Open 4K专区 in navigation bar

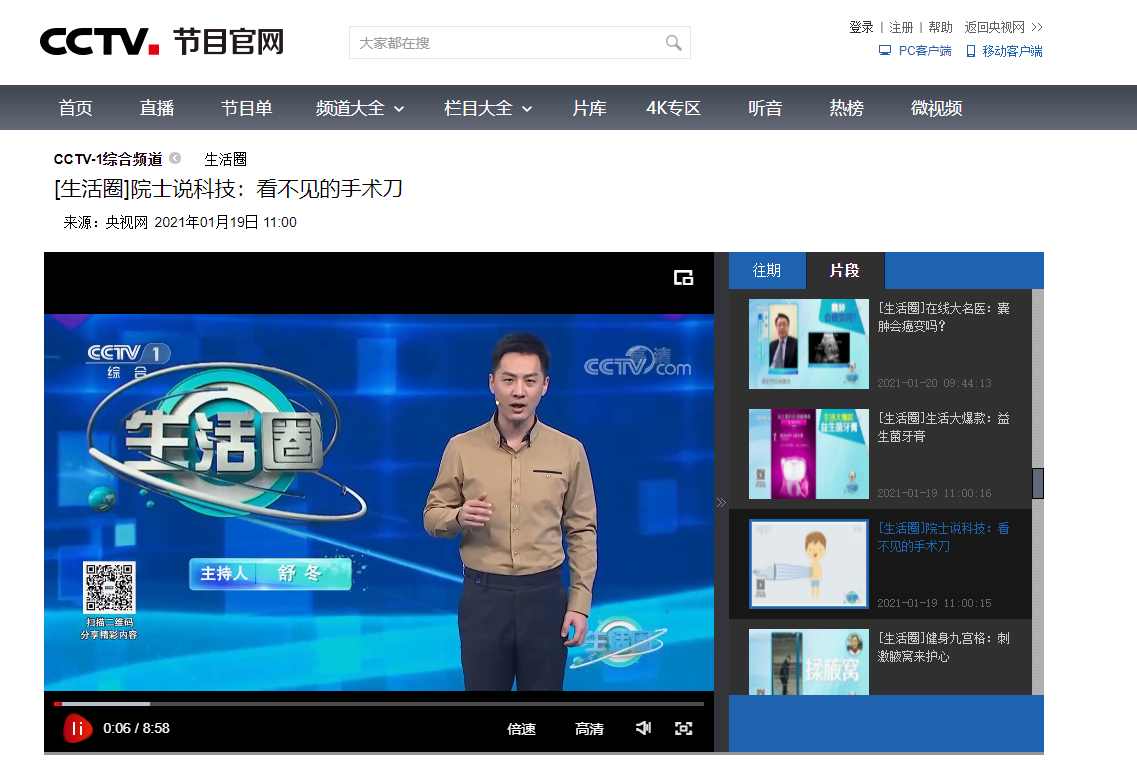tap(673, 108)
